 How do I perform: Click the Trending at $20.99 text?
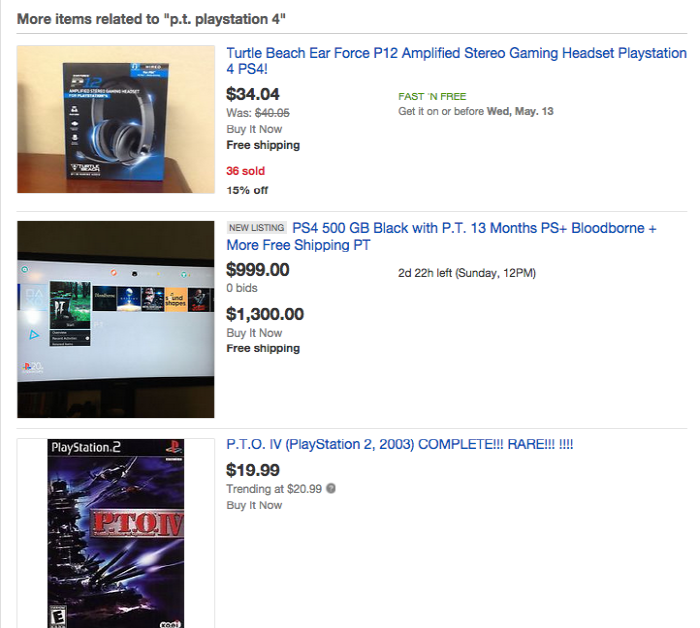coord(274,489)
